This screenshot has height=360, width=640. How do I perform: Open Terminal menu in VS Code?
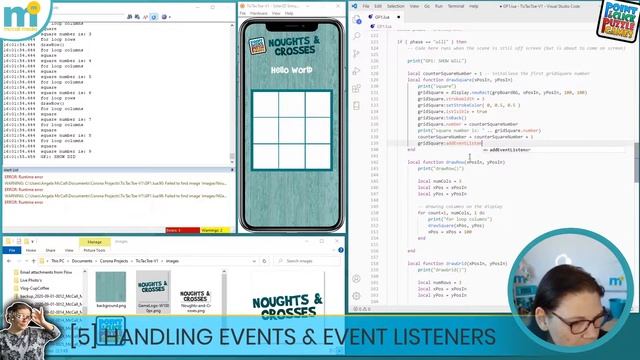(456, 6)
